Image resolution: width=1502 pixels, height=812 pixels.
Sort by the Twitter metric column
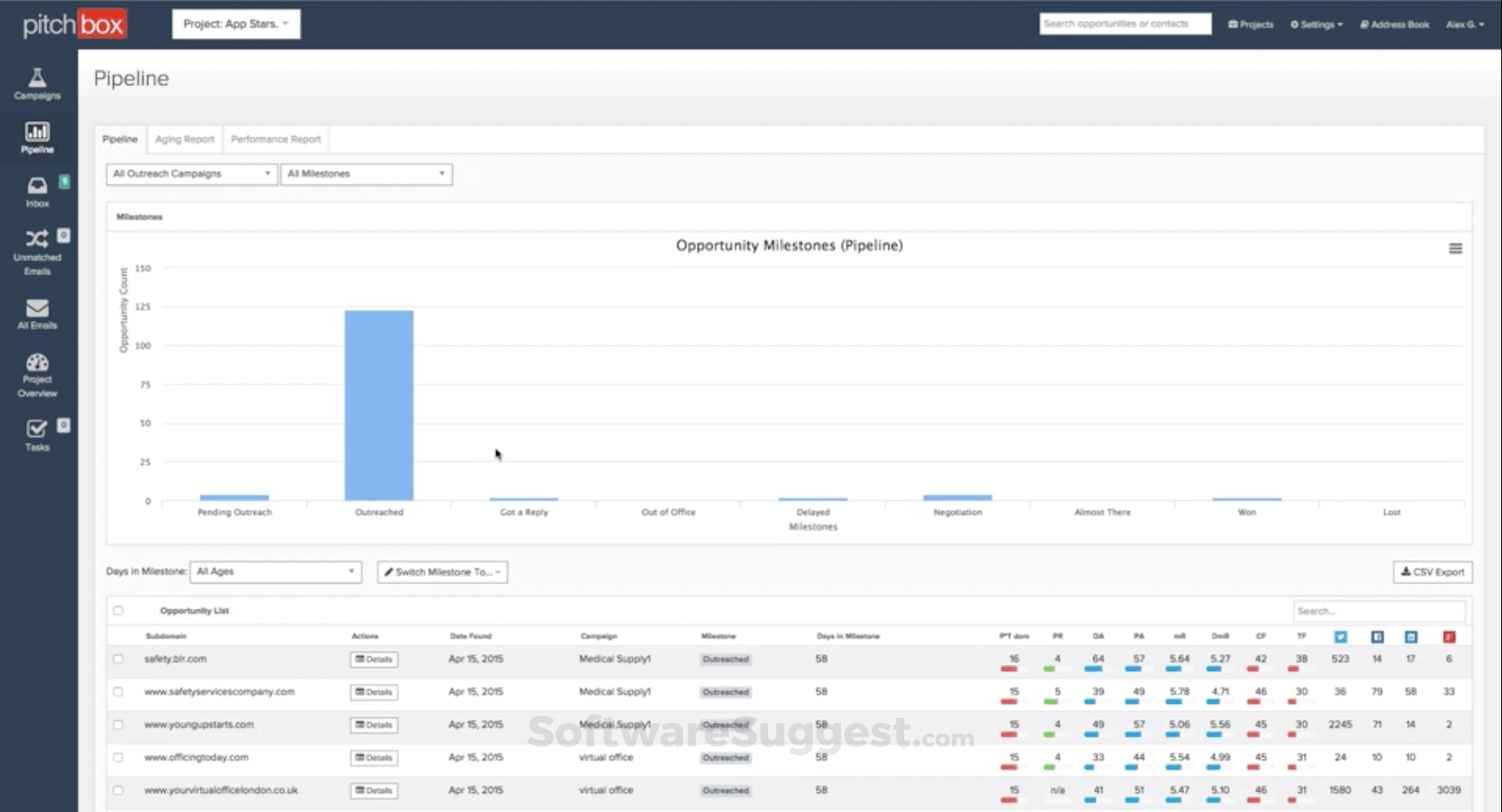1340,636
